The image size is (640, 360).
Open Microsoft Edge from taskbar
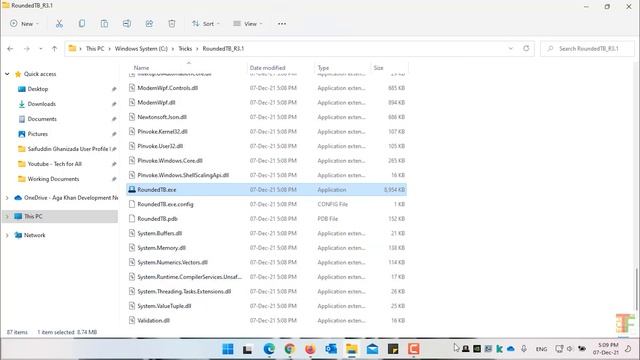coord(269,349)
